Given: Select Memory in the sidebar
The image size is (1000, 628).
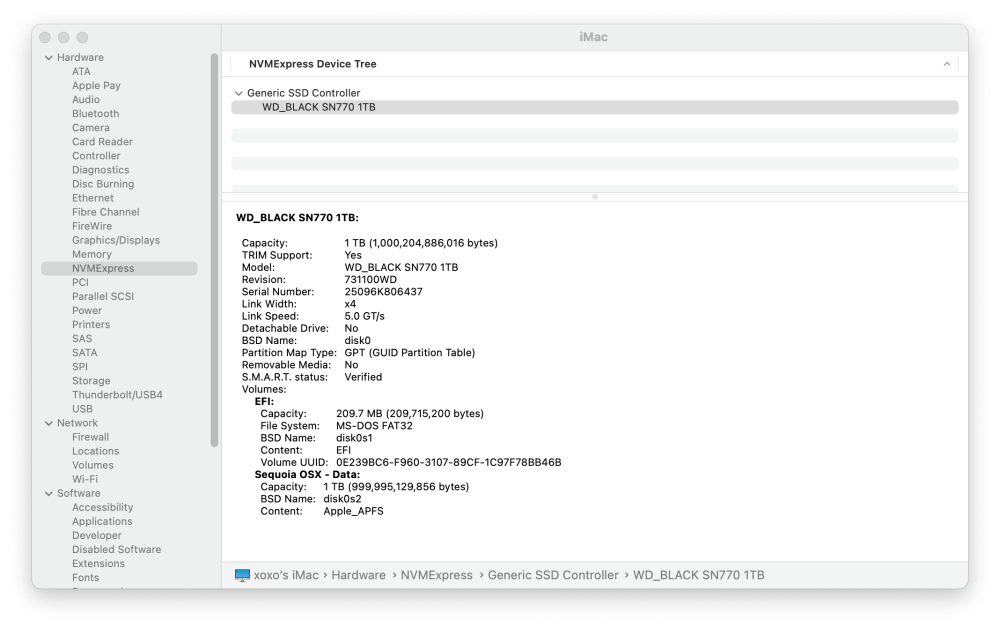Looking at the screenshot, I should click(x=91, y=254).
